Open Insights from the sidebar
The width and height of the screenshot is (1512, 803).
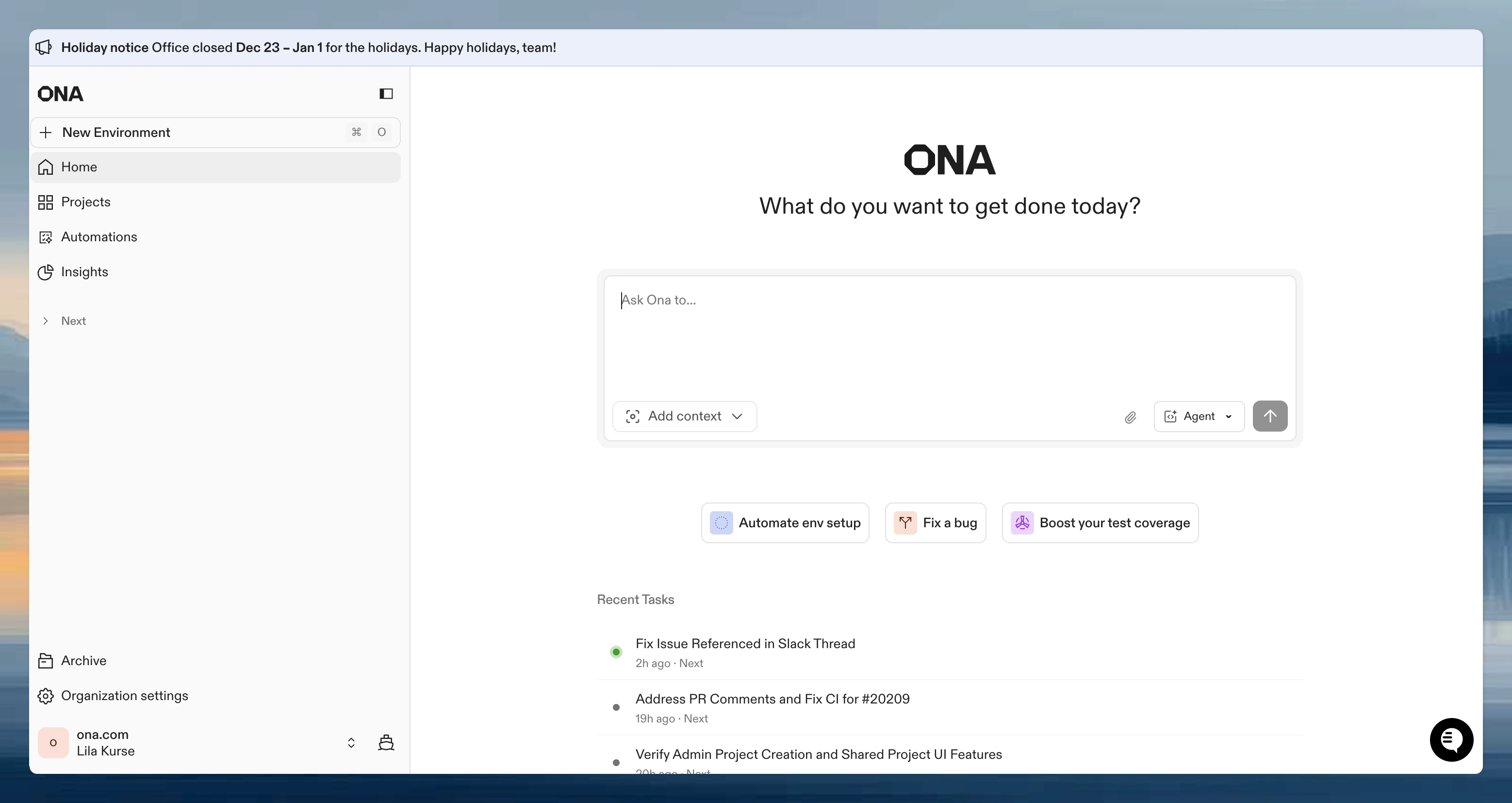coord(84,272)
